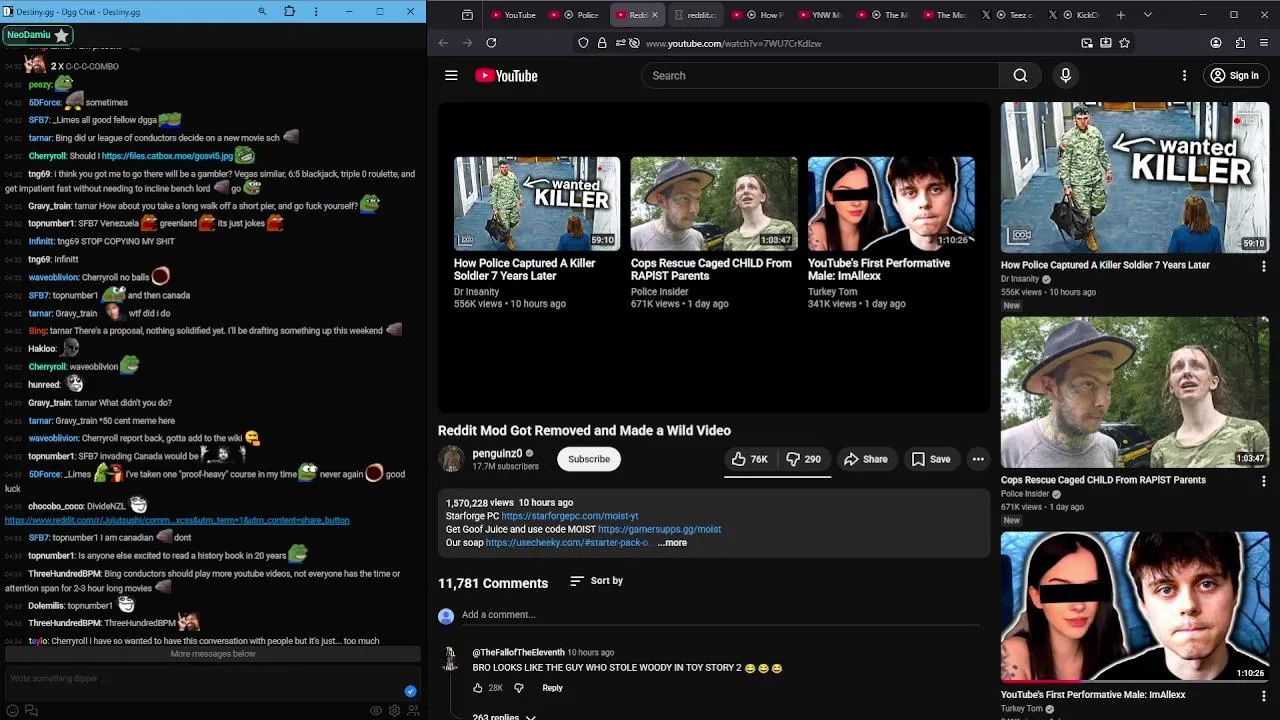Screen dimensions: 1280x720
Task: Open options for sidebar ImAllexx video
Action: click(1264, 696)
